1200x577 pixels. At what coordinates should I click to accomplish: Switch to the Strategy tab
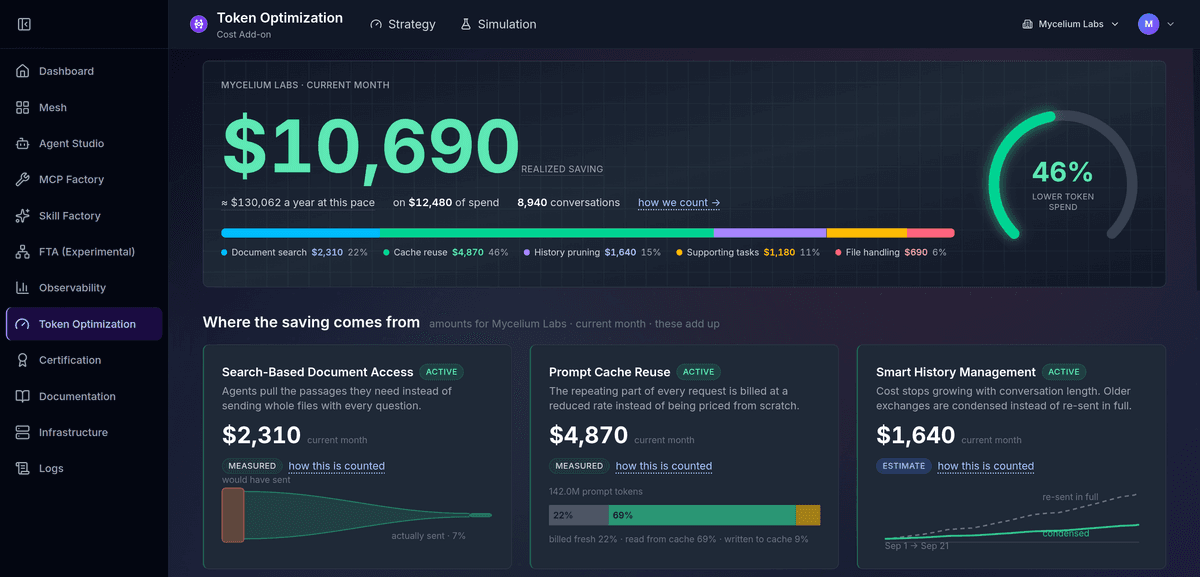pos(403,24)
